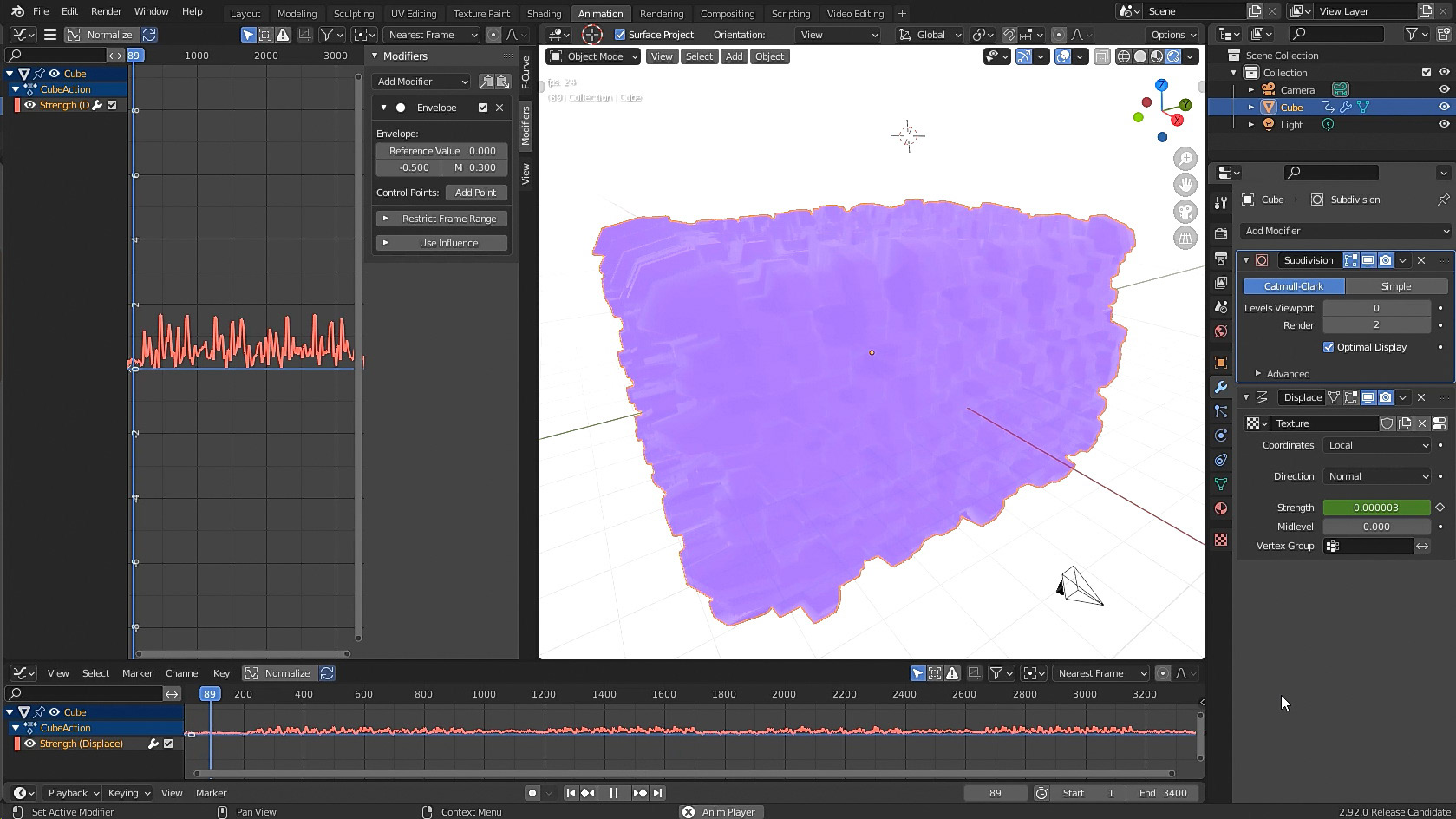This screenshot has height=819, width=1456.
Task: Select Catmull-Clark subdivision type
Action: click(1294, 286)
